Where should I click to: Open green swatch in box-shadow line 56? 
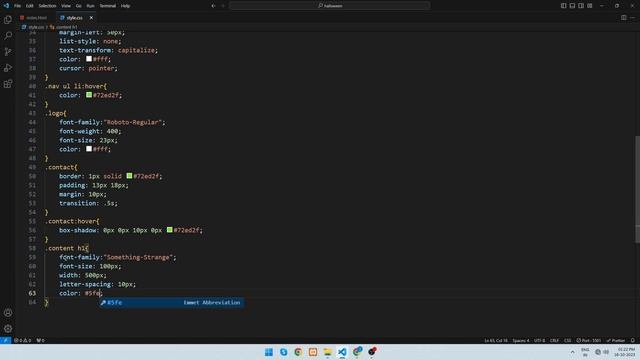[169, 230]
